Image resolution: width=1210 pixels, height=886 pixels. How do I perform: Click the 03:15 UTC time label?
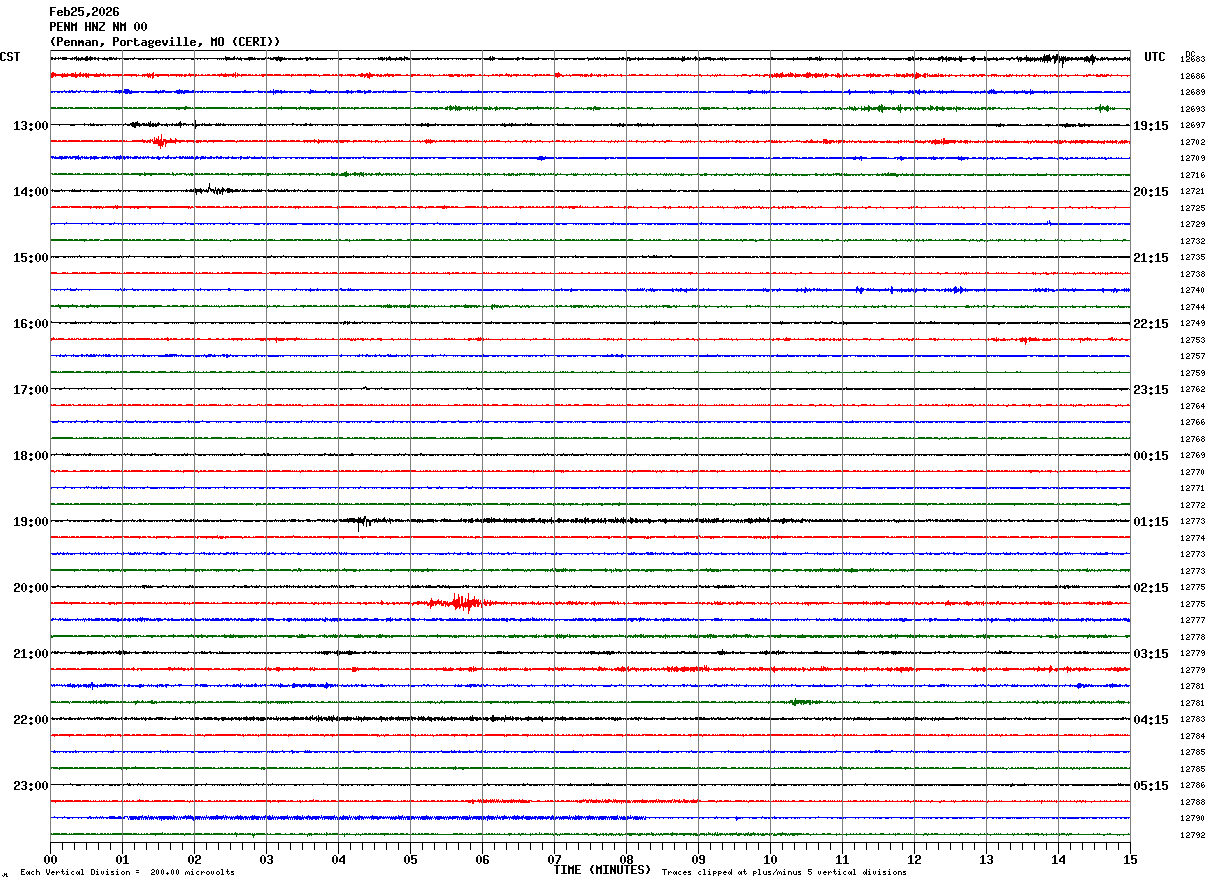[x=1151, y=654]
